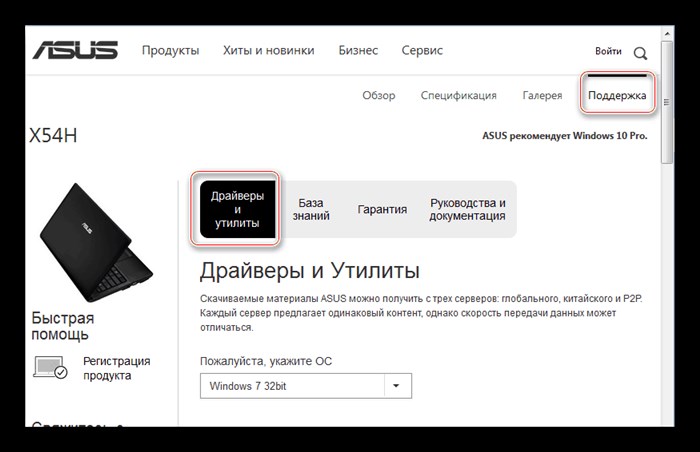Screen dimensions: 700x452
Task: Click the product registration laptop icon
Action: (50, 368)
